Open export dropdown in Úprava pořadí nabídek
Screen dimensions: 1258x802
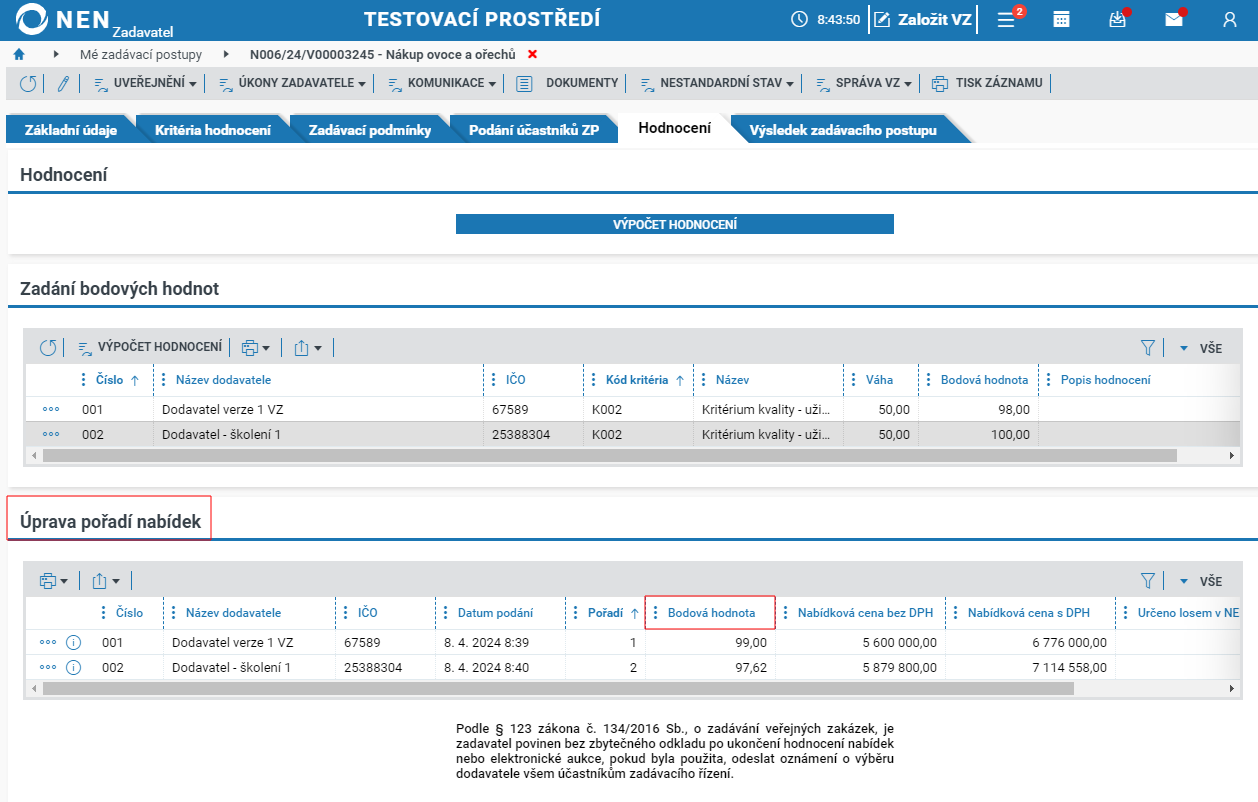[x=106, y=581]
